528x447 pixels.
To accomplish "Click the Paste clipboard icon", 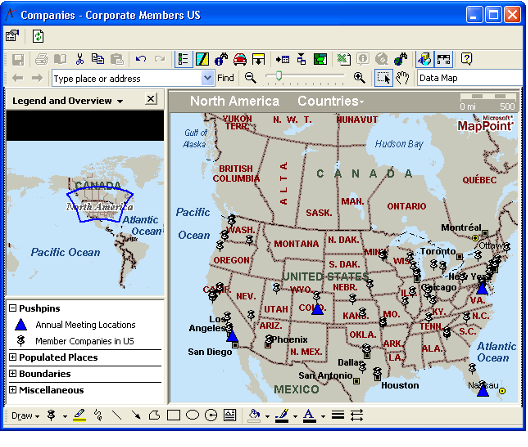I will click(x=117, y=59).
